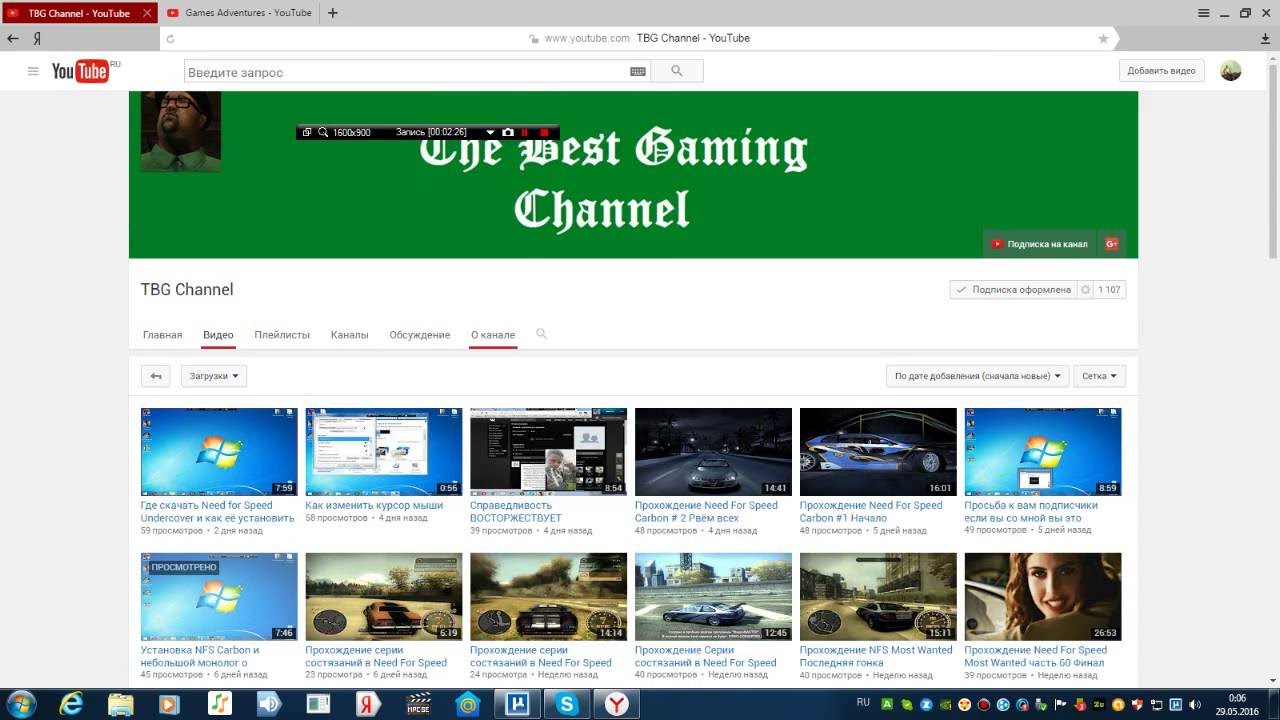Click the browser back arrow
Viewport: 1280px width, 720px height.
click(x=13, y=38)
